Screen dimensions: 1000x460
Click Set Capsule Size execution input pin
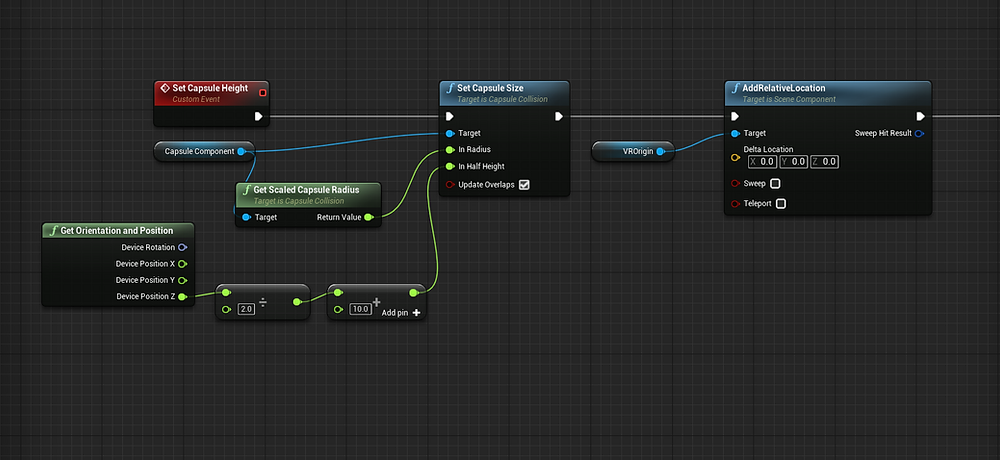[x=450, y=116]
